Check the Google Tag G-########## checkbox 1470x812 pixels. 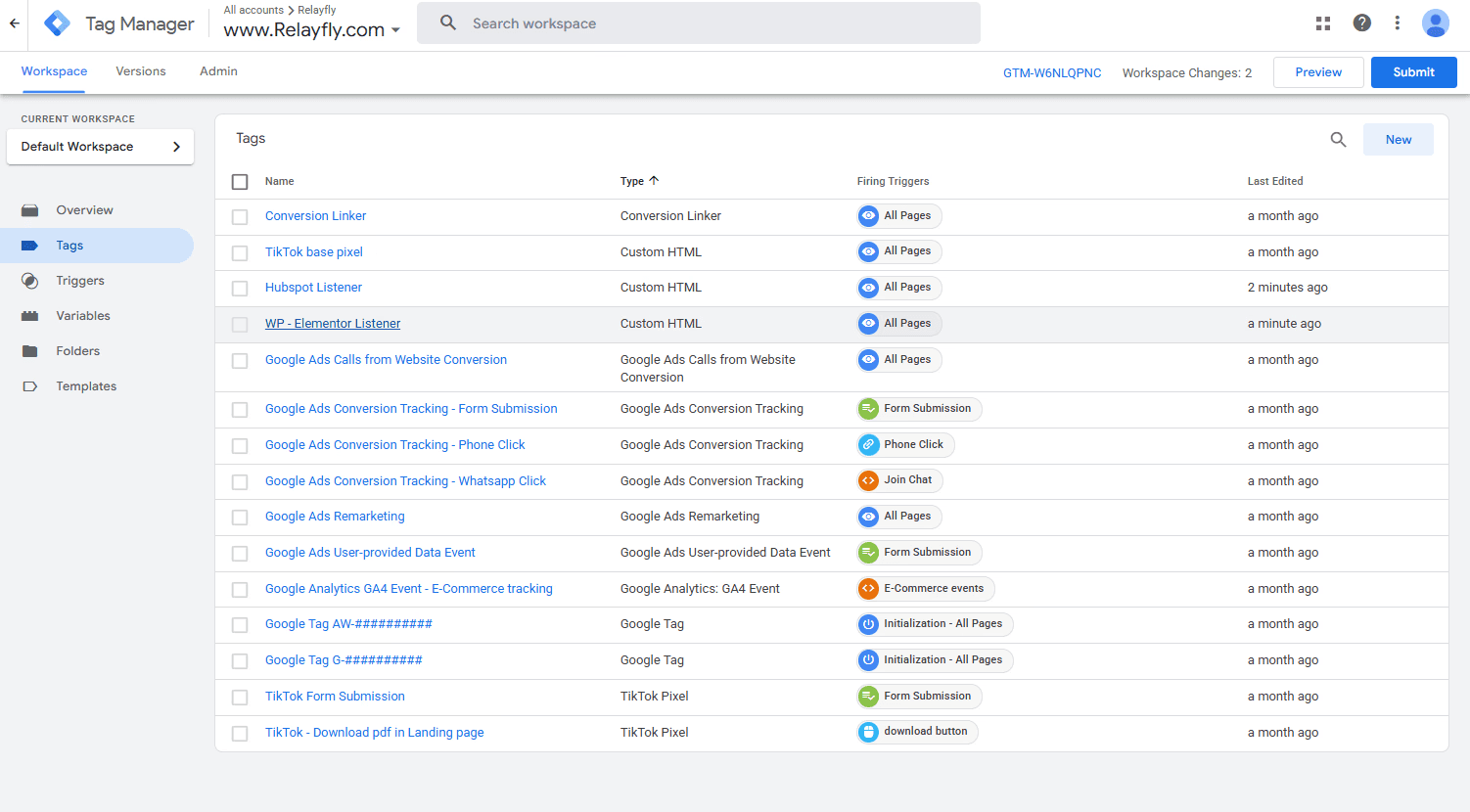click(x=240, y=661)
